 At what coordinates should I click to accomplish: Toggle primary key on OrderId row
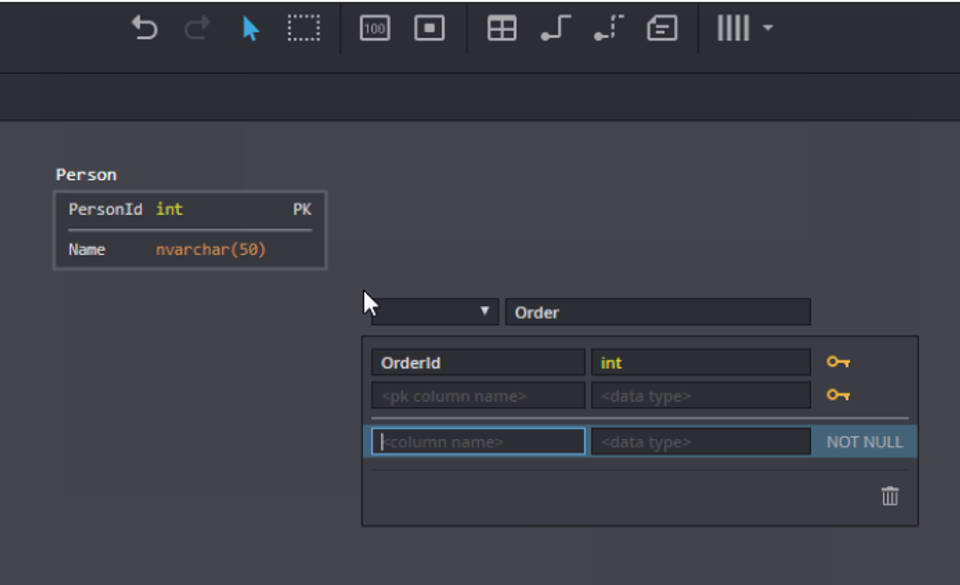(838, 362)
